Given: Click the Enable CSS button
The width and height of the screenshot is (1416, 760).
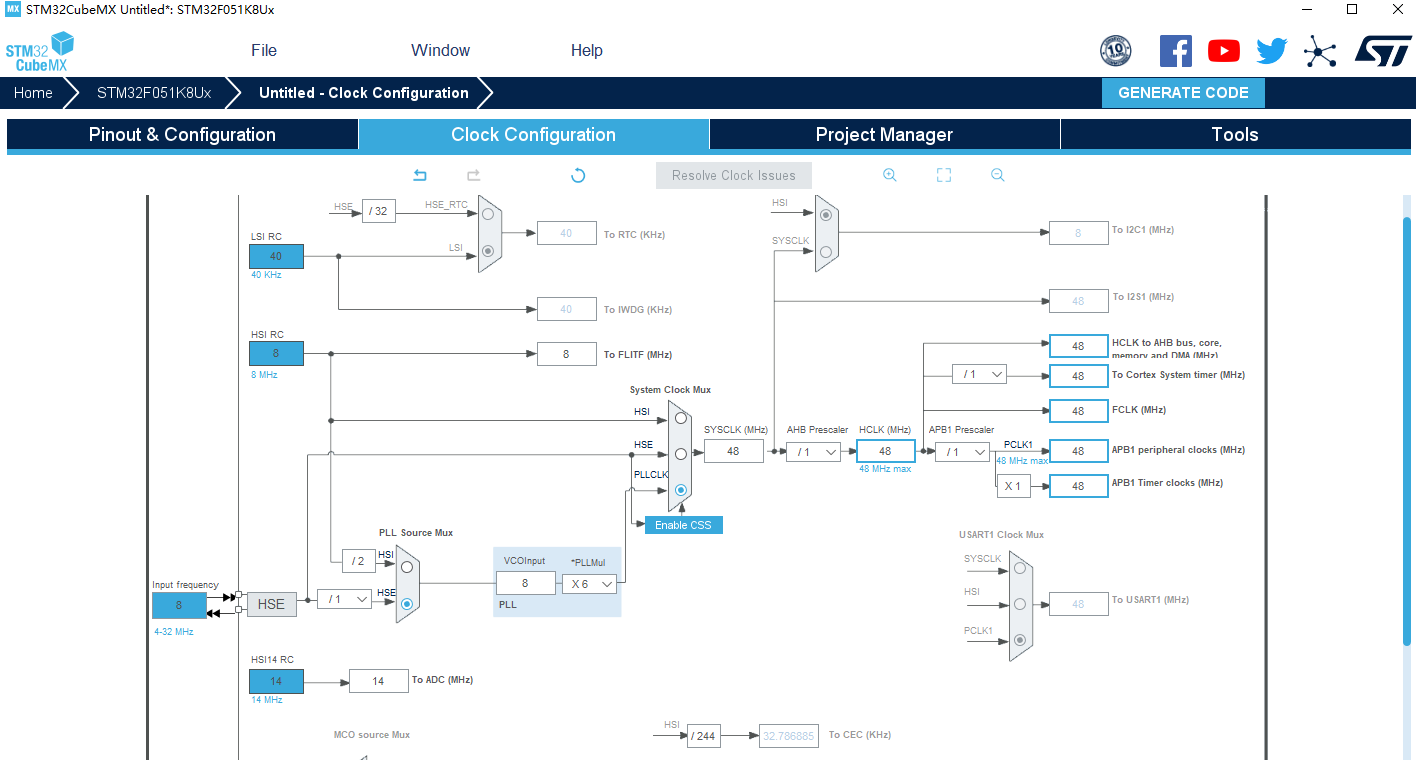Looking at the screenshot, I should [x=683, y=525].
